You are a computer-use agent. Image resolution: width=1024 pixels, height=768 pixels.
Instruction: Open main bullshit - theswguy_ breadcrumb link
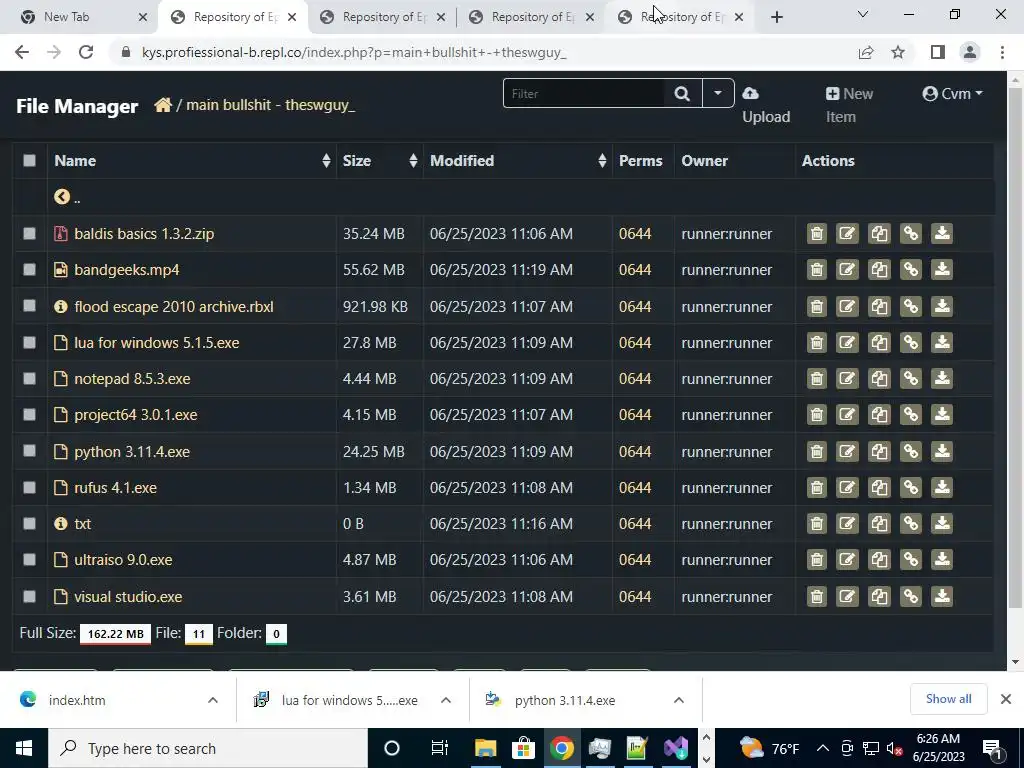270,105
